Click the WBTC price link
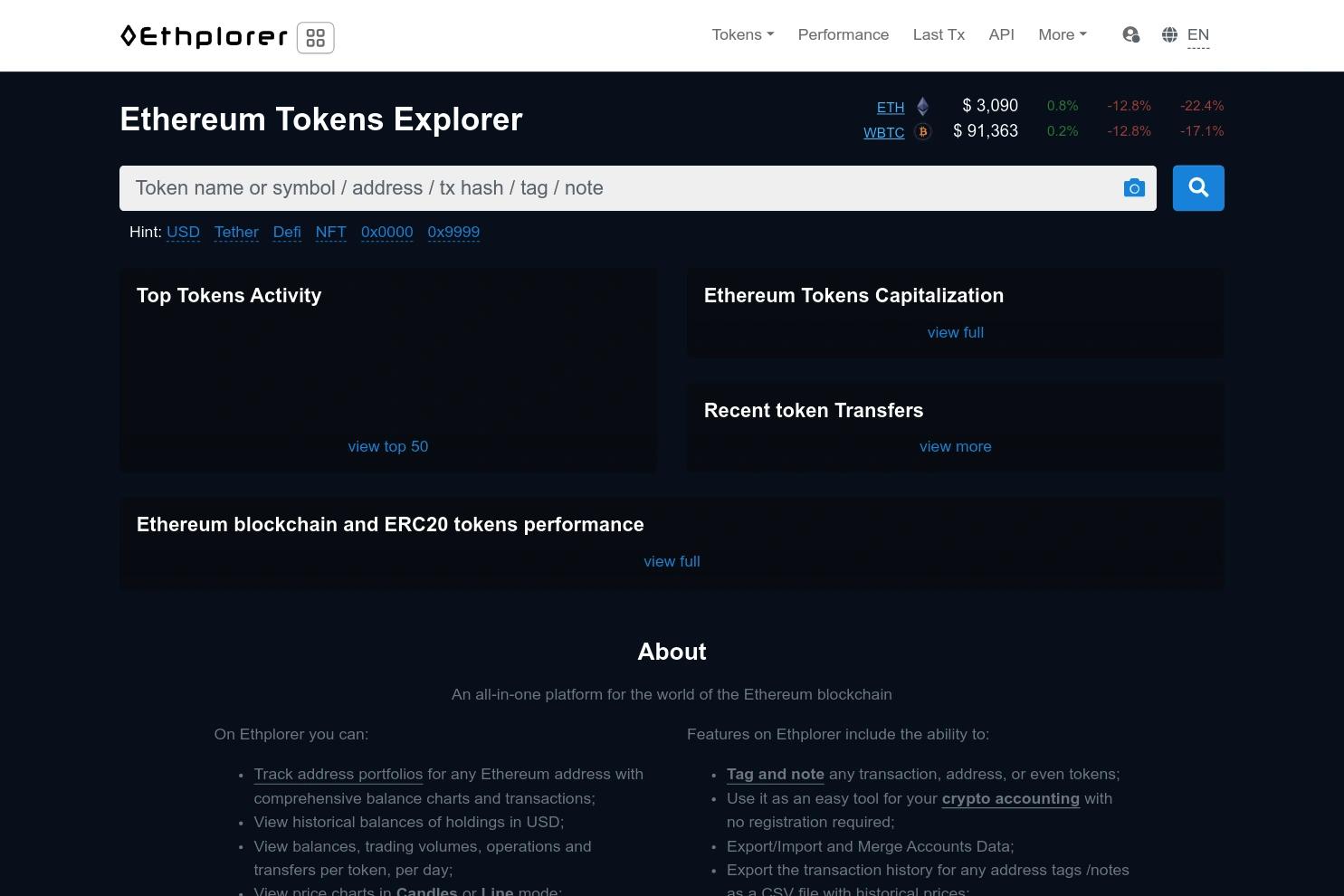Viewport: 1344px width, 896px height. click(884, 133)
